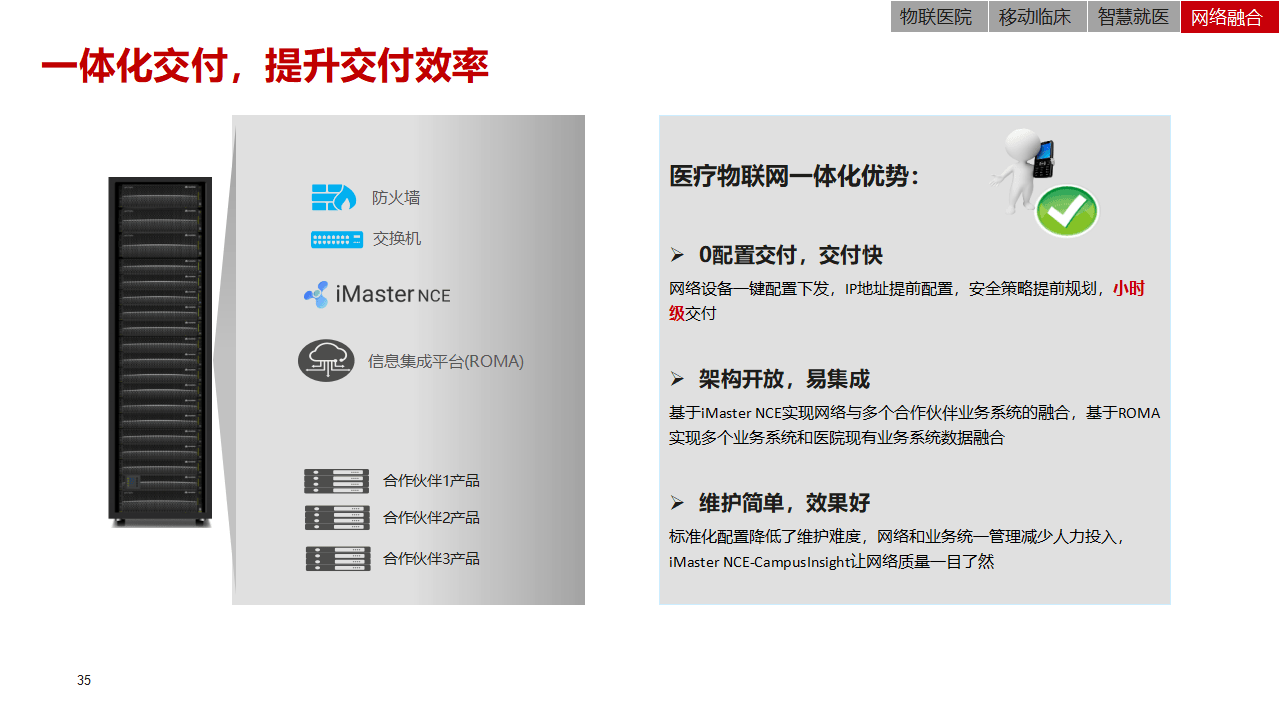Click the arrow bullet before 维护简单
This screenshot has height=720, width=1280.
coord(677,503)
